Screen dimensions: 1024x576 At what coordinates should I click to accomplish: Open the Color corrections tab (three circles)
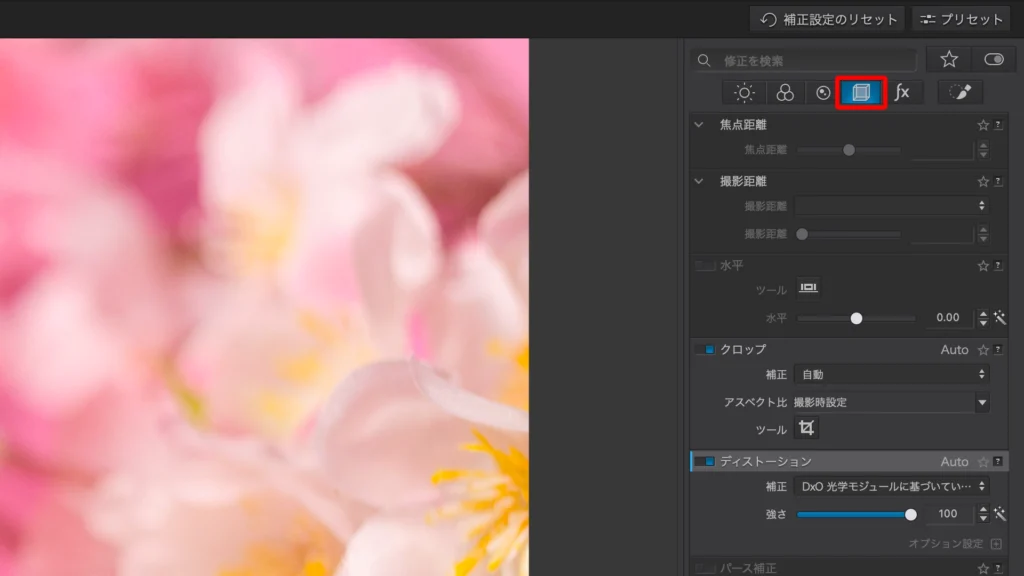785,93
